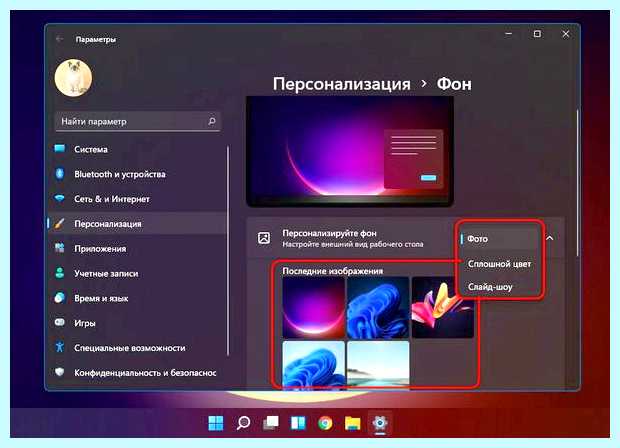
Task: Click the Персонализация breadcrumb link
Action: 342,84
